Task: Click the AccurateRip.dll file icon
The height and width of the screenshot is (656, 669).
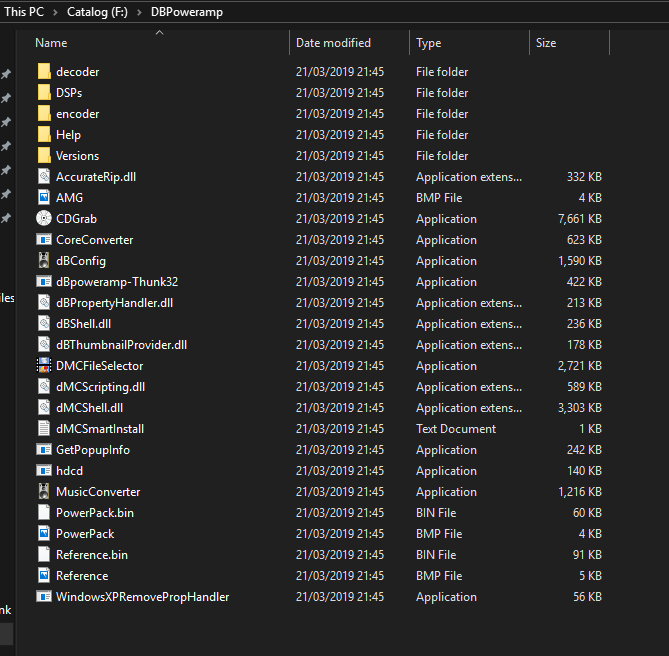Action: click(44, 177)
